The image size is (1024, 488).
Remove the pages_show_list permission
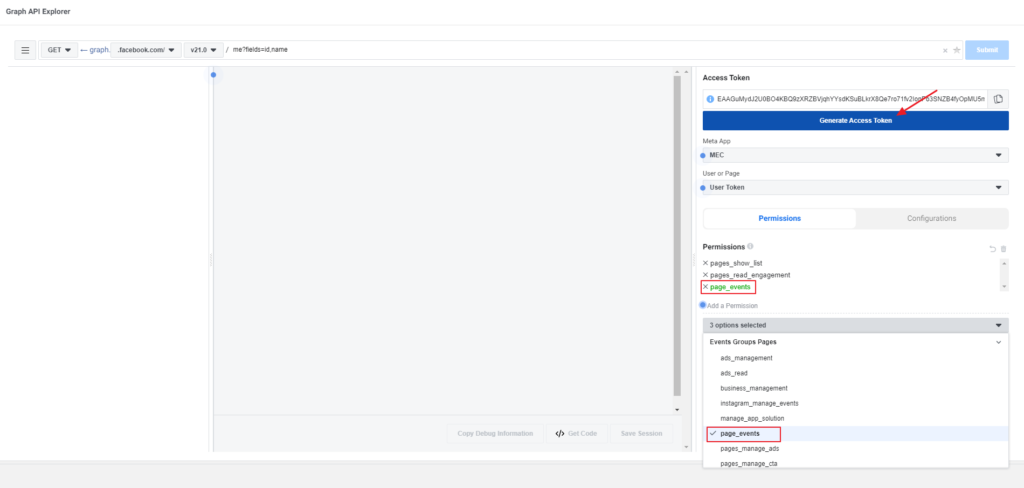pos(705,263)
